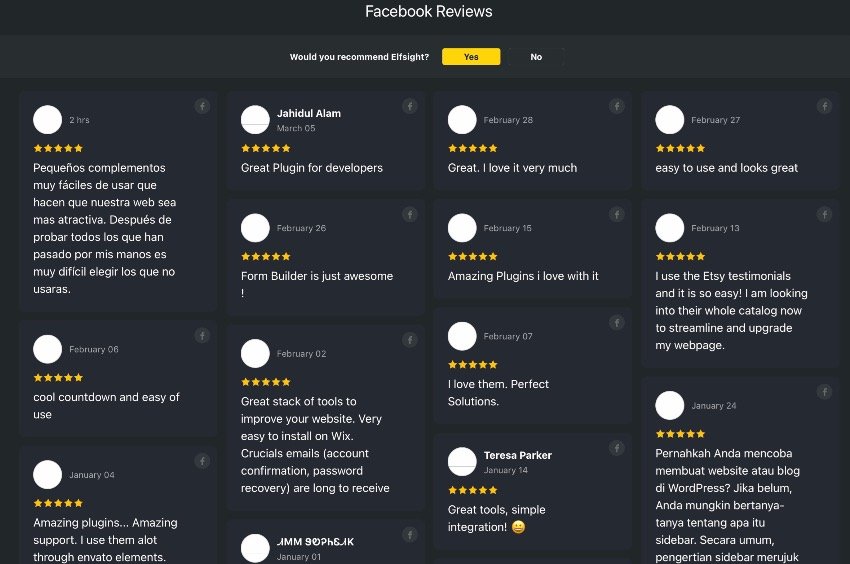Click the avatar on February 26 review
The height and width of the screenshot is (564, 850).
(x=255, y=228)
